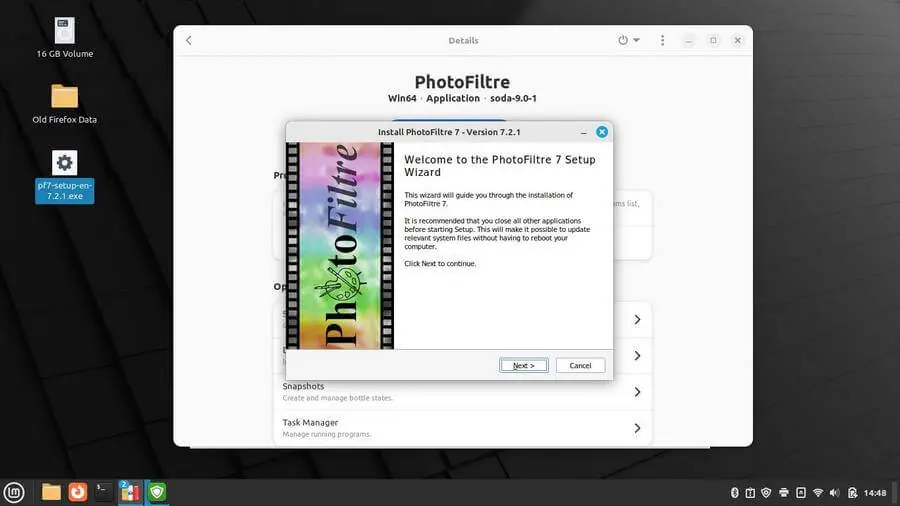
Task: Open the Bluetooth tray icon
Action: click(734, 493)
